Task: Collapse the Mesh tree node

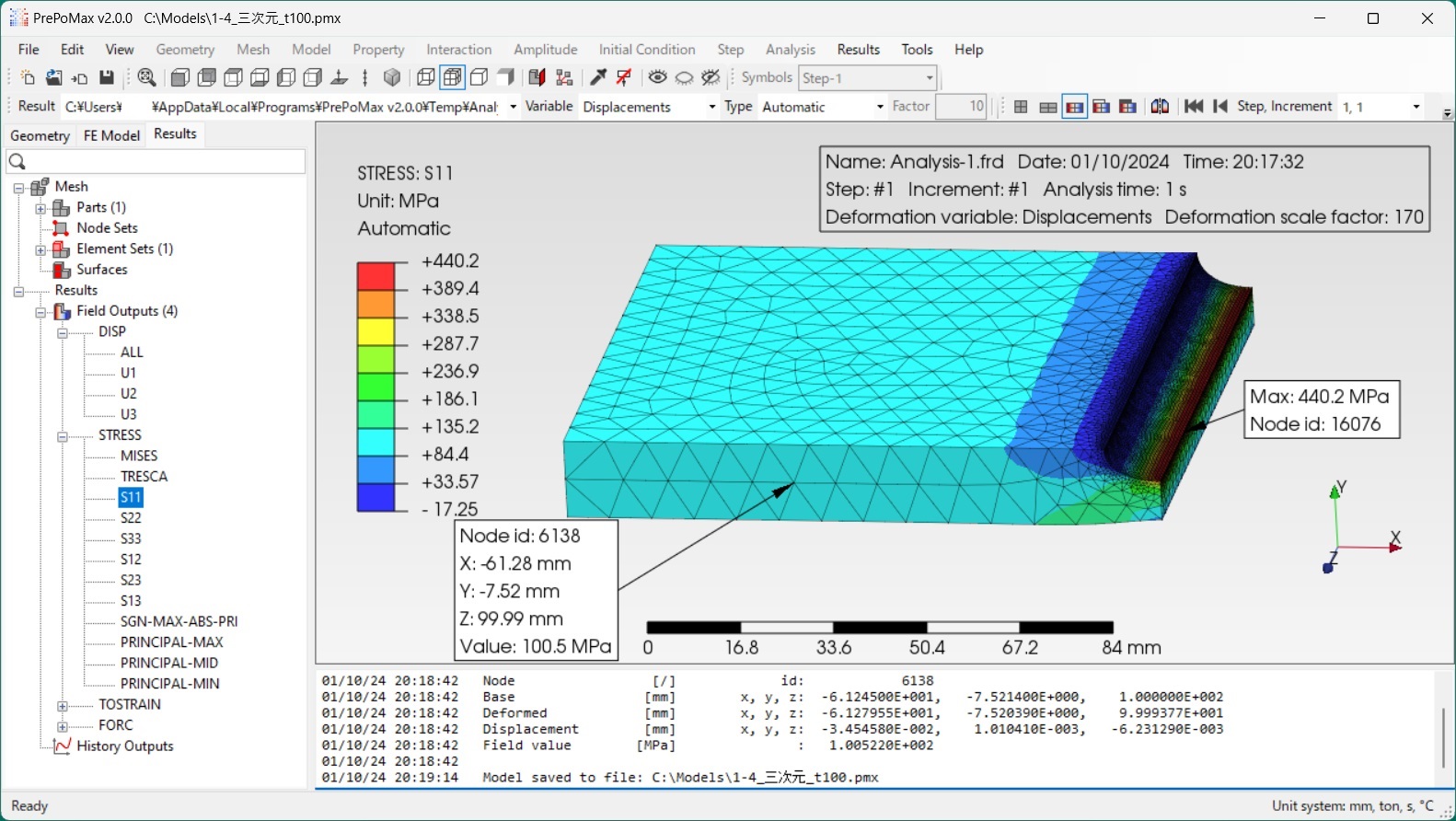Action: click(18, 188)
